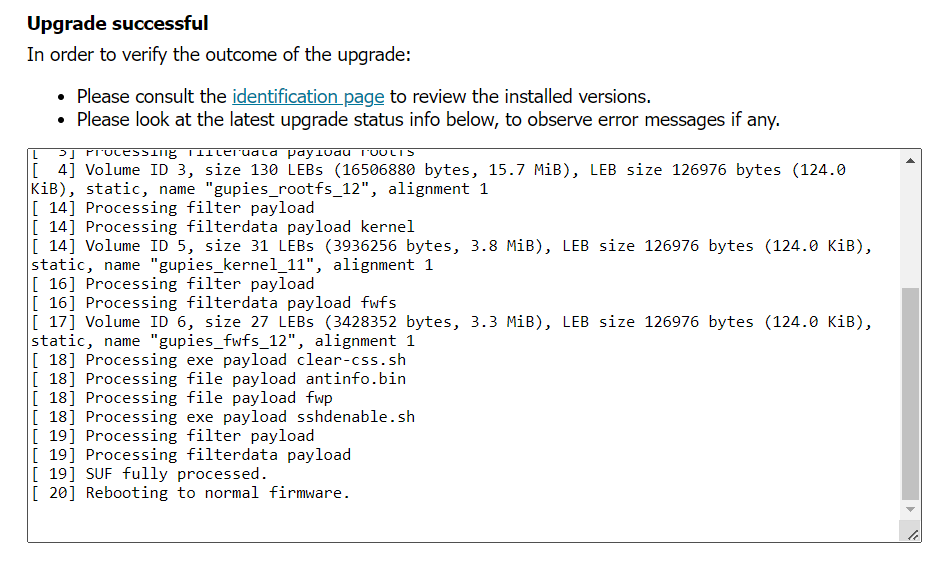Click the log box scrollbar thumb
The height and width of the screenshot is (563, 941).
click(910, 394)
